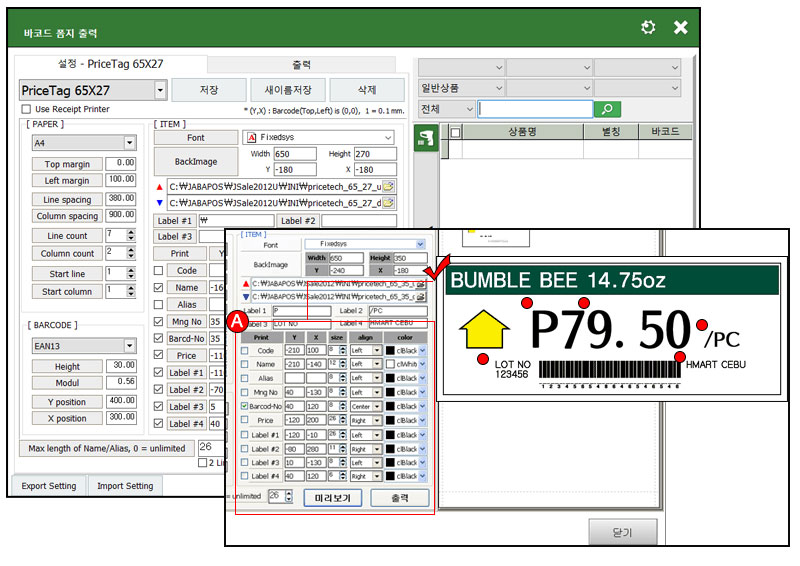Check Label #4 checkbox in inset panel
Viewport: 800px width, 566px height.
coord(244,476)
